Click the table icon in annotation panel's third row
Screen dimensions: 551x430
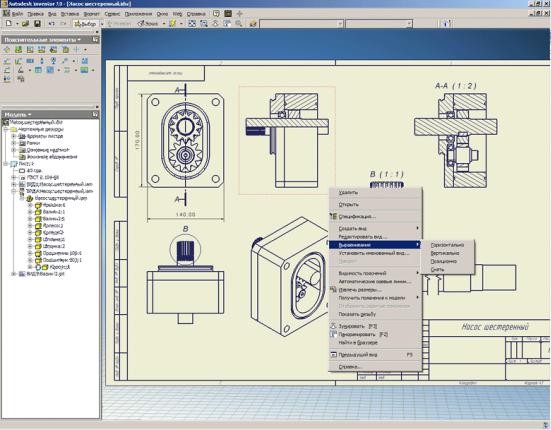(38, 70)
